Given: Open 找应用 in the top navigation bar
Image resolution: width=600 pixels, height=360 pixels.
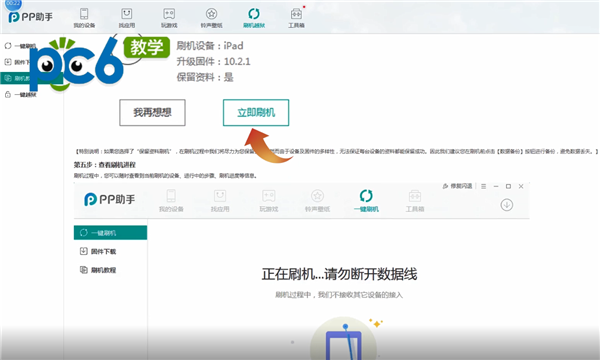Looking at the screenshot, I should (x=127, y=18).
